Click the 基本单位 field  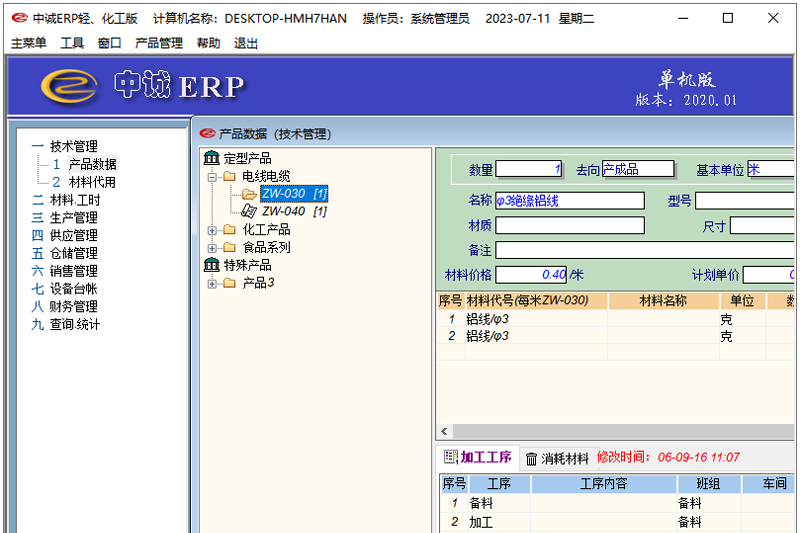(x=771, y=169)
